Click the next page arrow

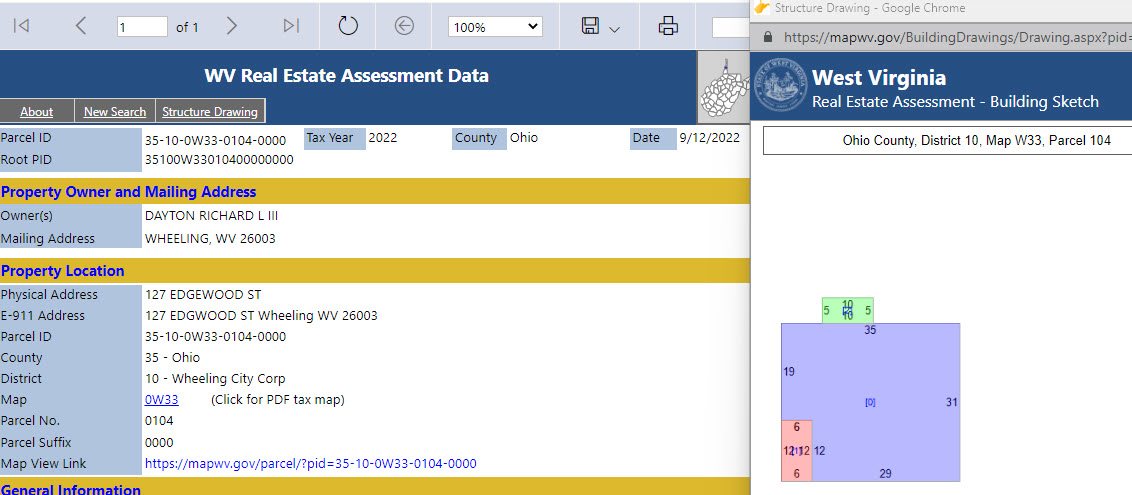(x=232, y=27)
